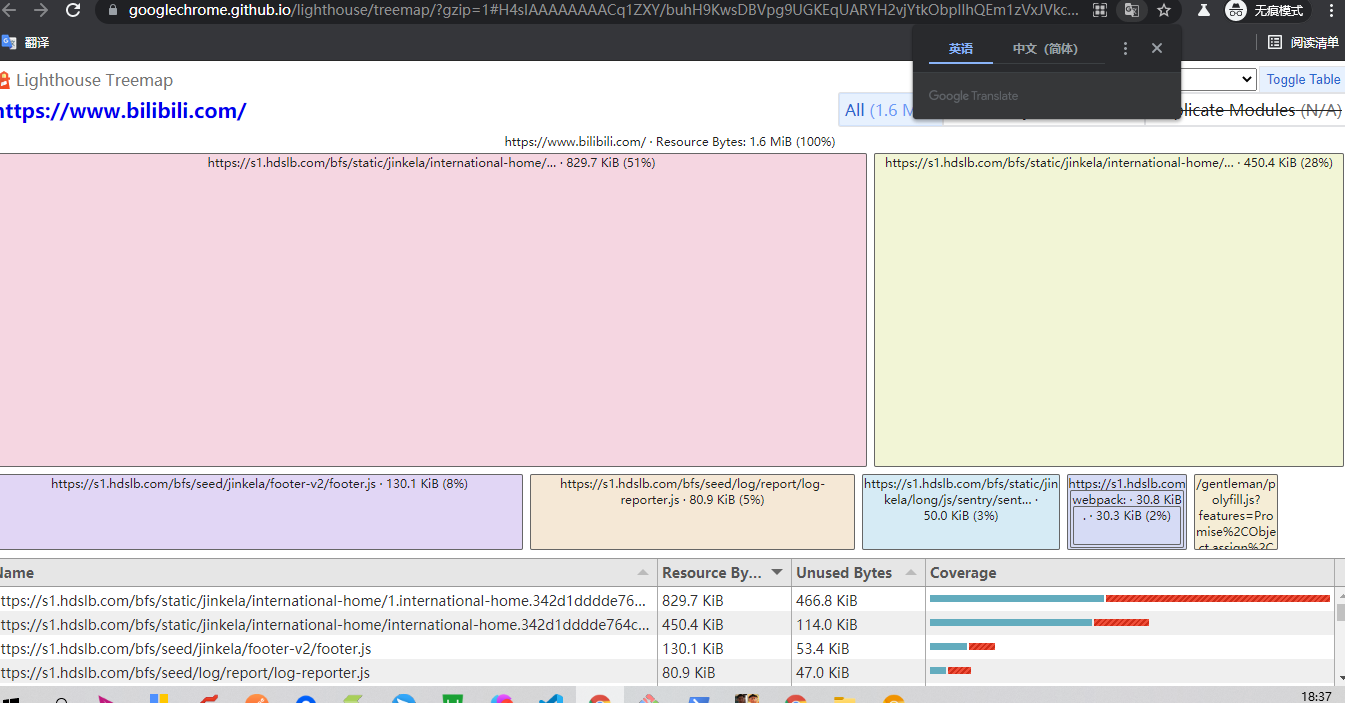The height and width of the screenshot is (703, 1345).
Task: Click the 114.0 KiB unused bytes cell
Action: tap(826, 625)
